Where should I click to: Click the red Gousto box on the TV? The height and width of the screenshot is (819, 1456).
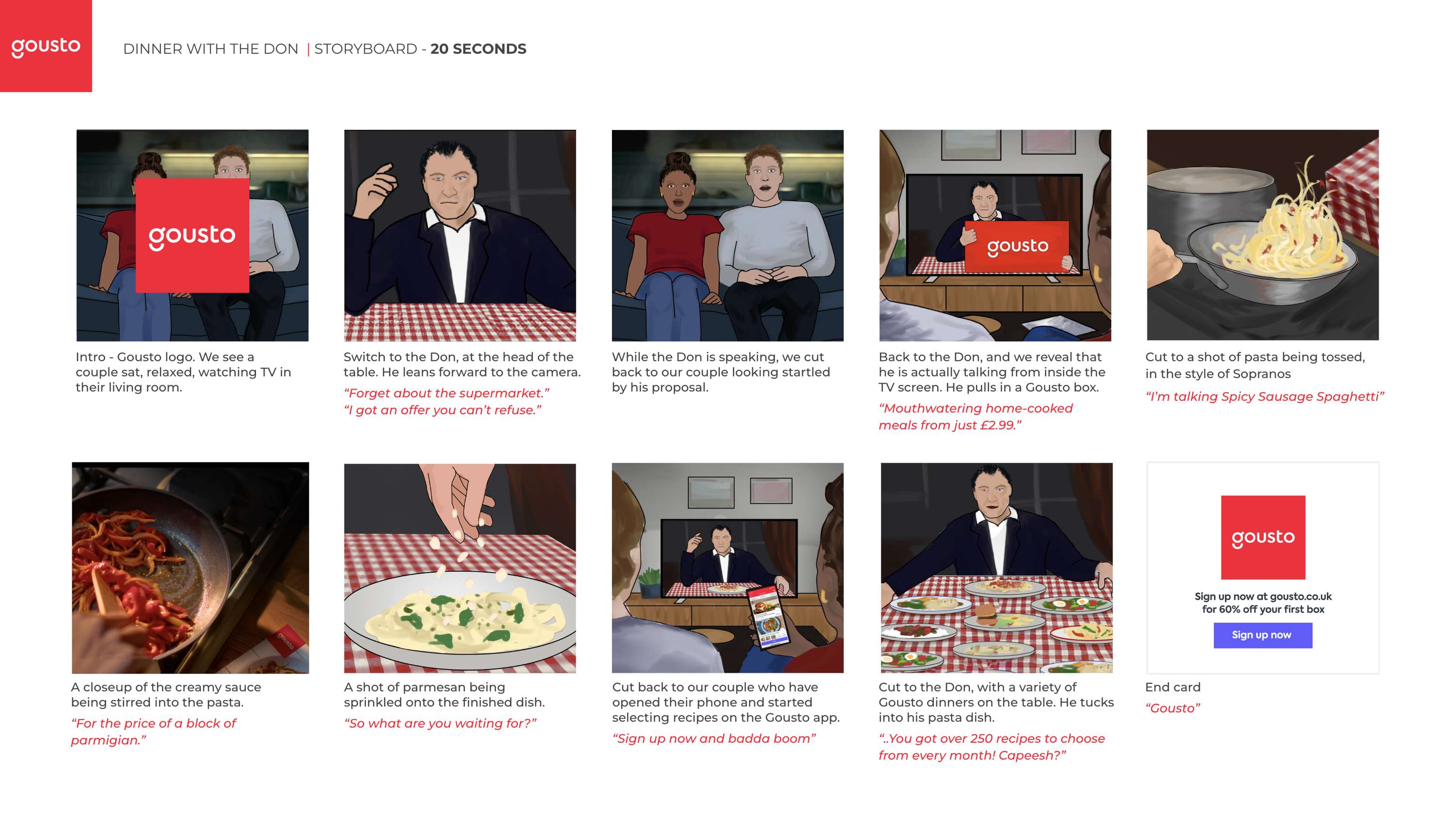pyautogui.click(x=1017, y=246)
